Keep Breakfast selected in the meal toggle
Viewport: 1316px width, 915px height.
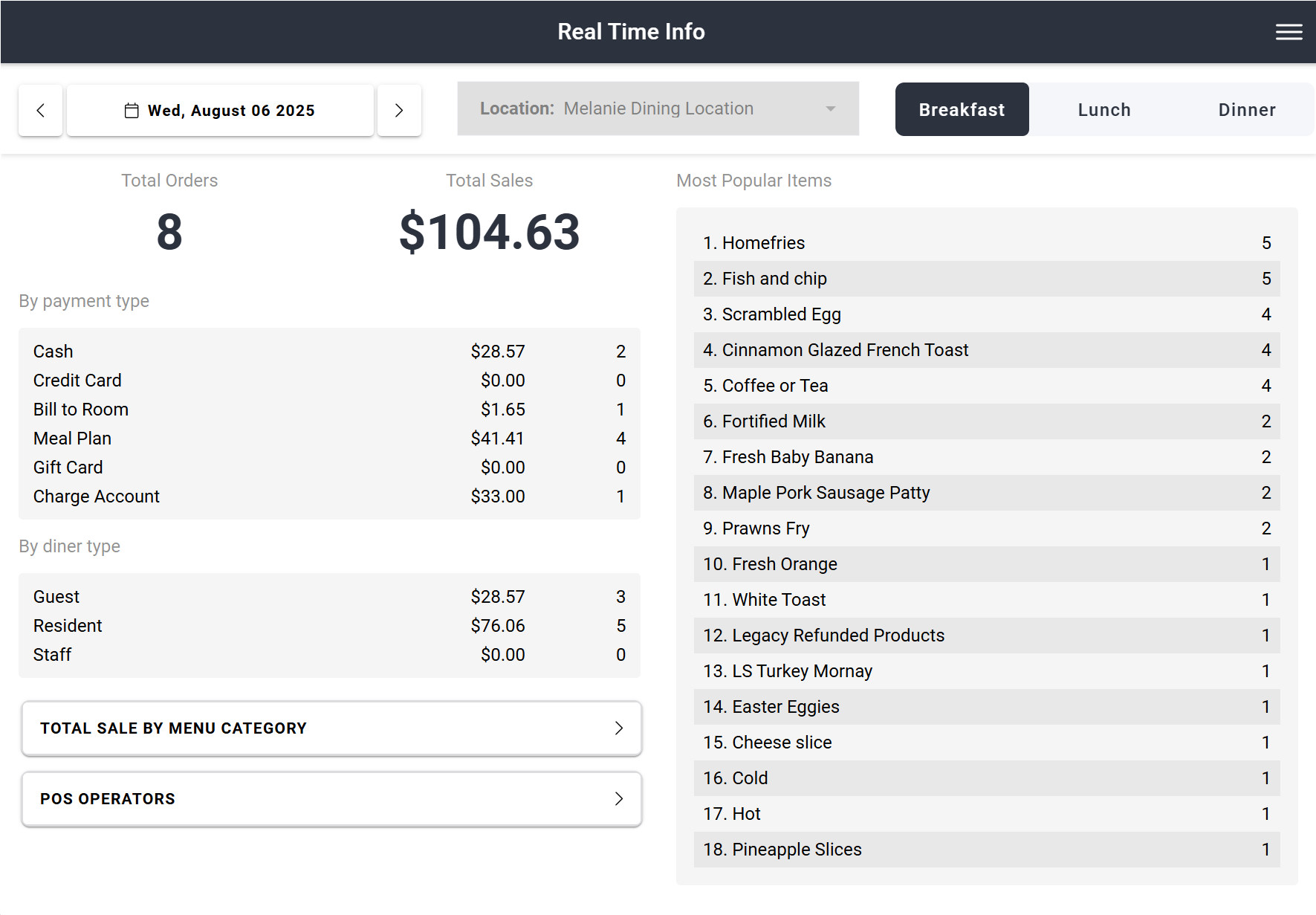tap(962, 109)
